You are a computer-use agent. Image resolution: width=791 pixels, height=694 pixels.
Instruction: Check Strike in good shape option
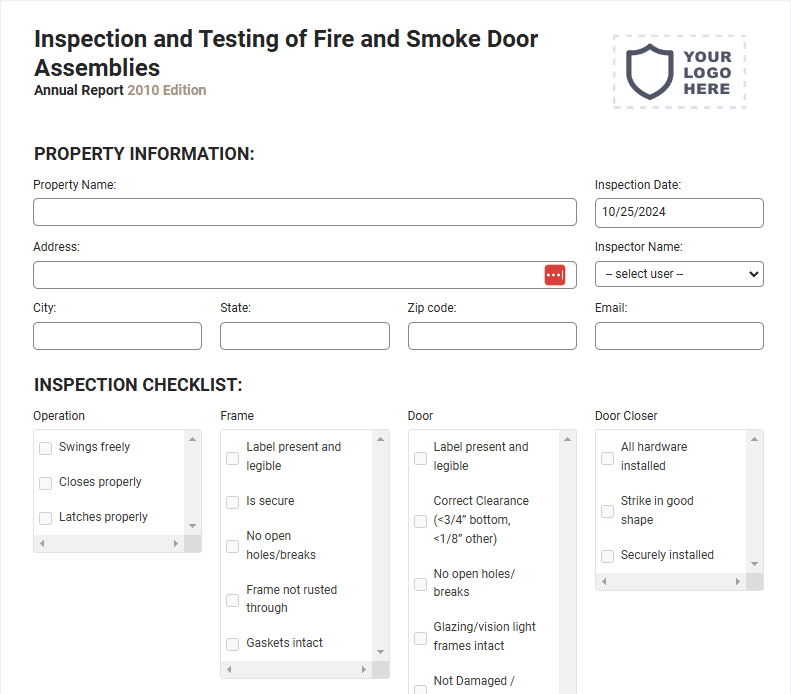(x=607, y=511)
